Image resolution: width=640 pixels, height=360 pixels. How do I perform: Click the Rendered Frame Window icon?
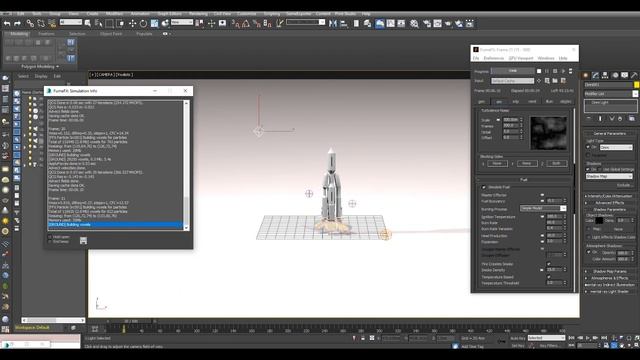point(438,24)
